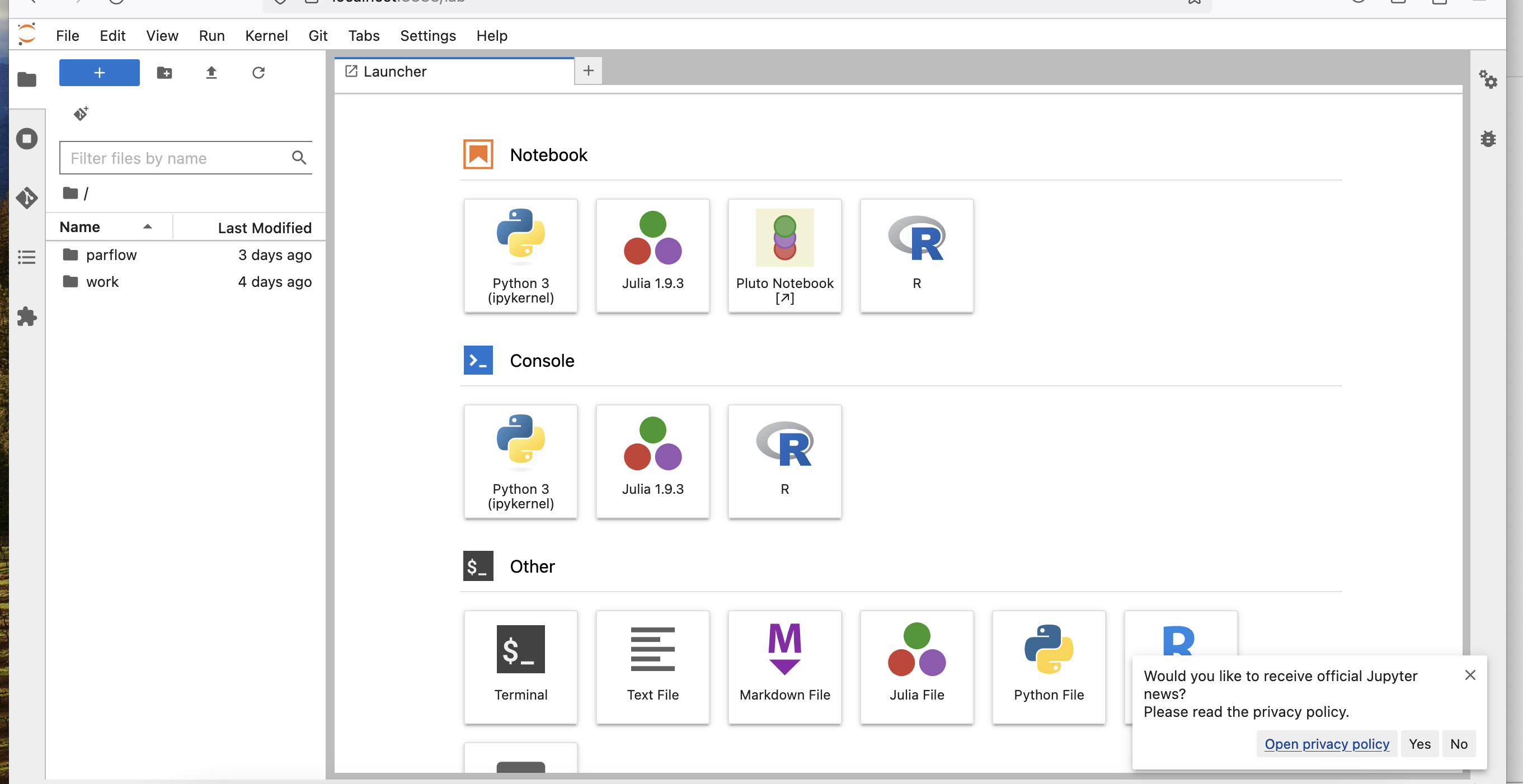
Task: Open Property Inspector gears icon
Action: [1488, 79]
